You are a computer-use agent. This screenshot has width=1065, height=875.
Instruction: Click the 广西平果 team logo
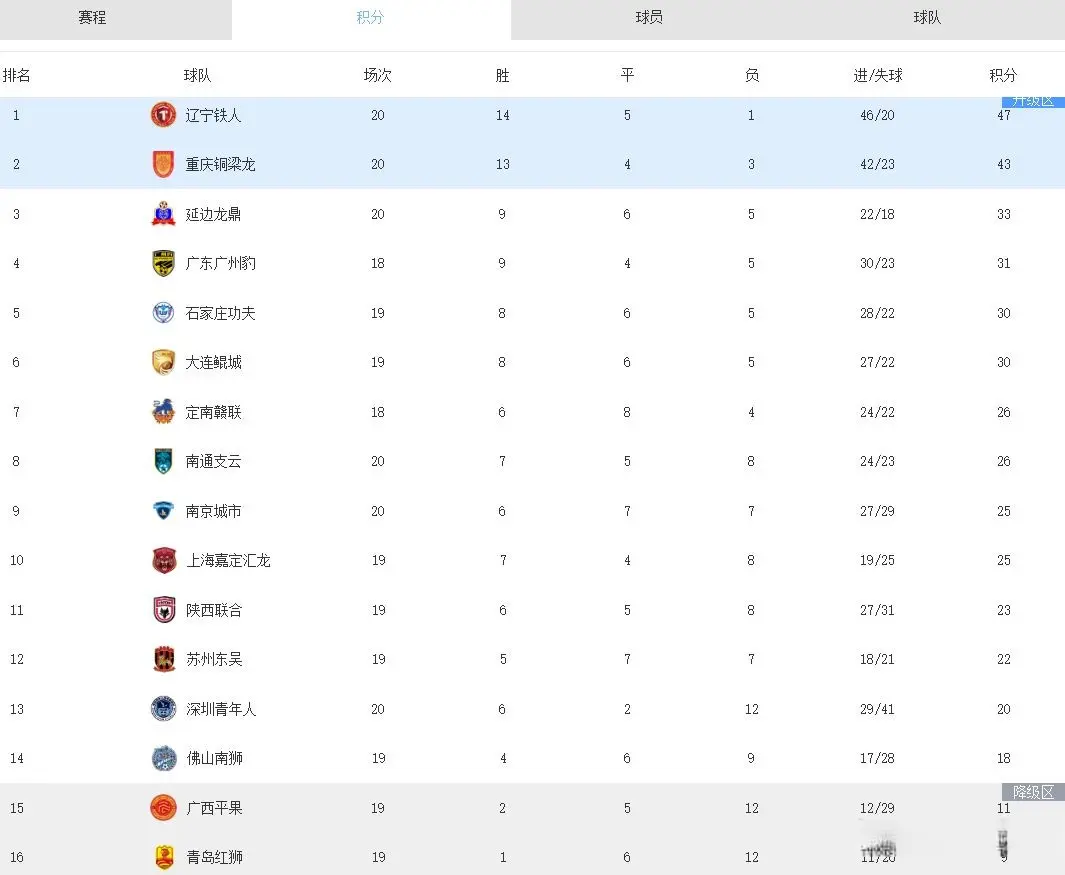tap(162, 808)
